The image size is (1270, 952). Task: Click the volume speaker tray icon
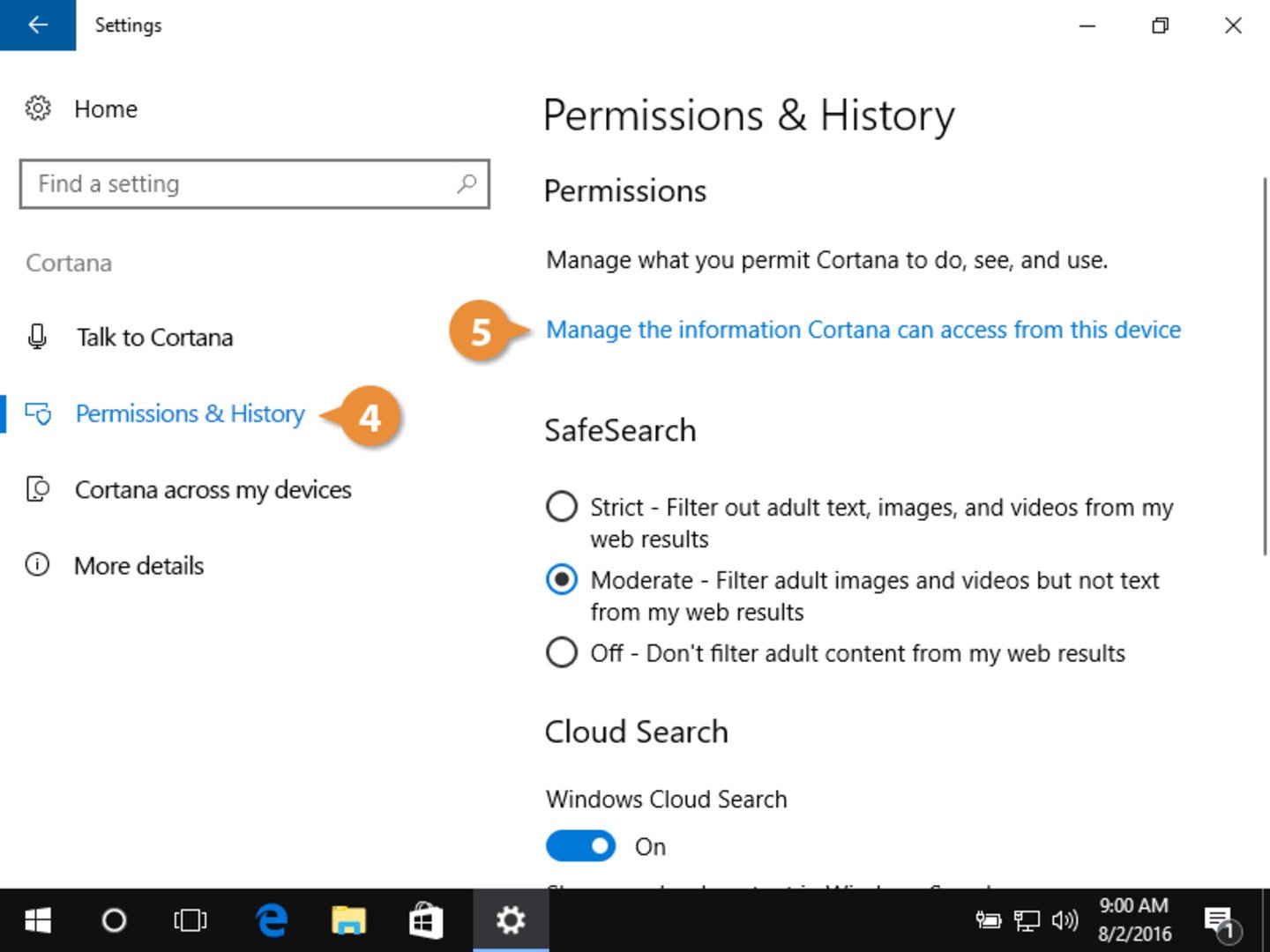click(x=1065, y=920)
